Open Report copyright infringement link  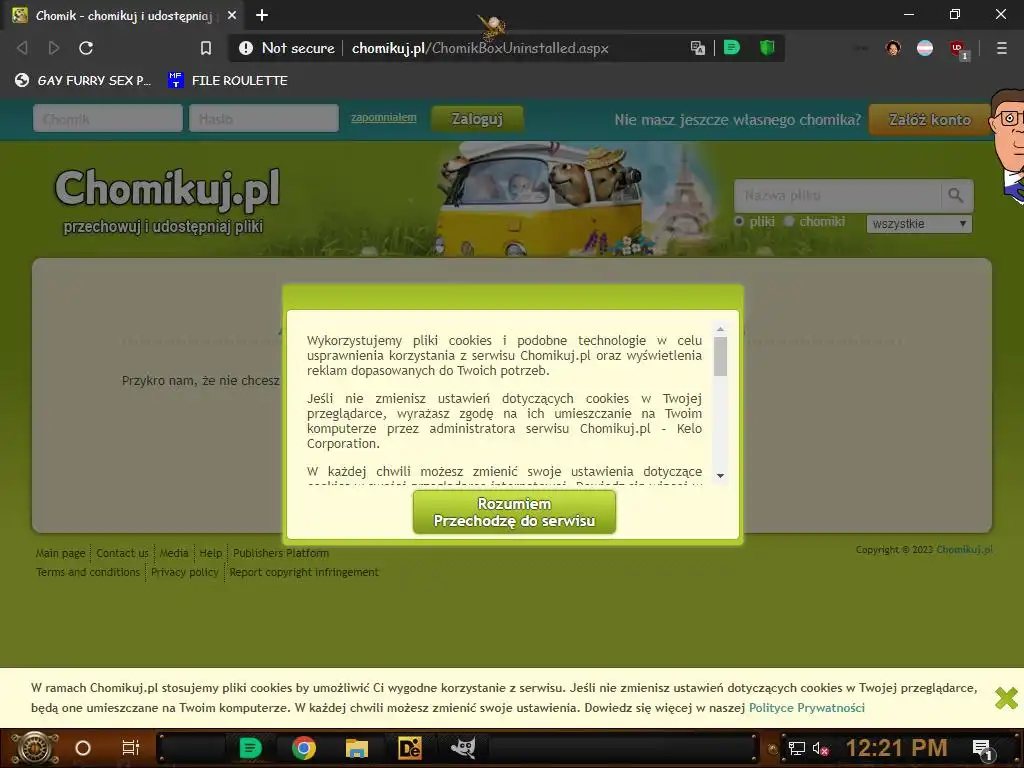[x=304, y=572]
